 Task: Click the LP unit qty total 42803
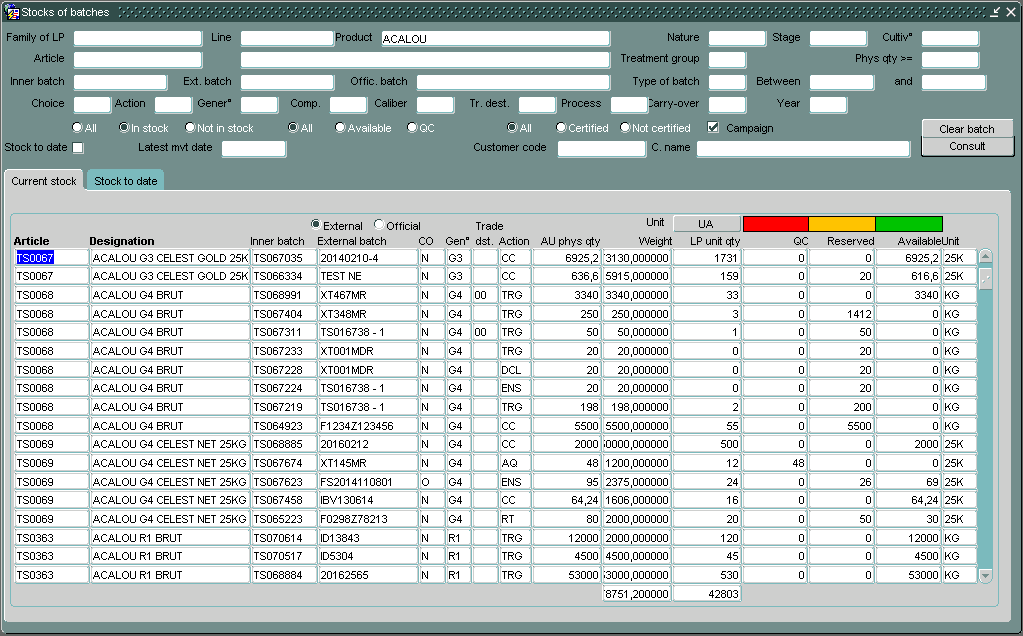[707, 594]
